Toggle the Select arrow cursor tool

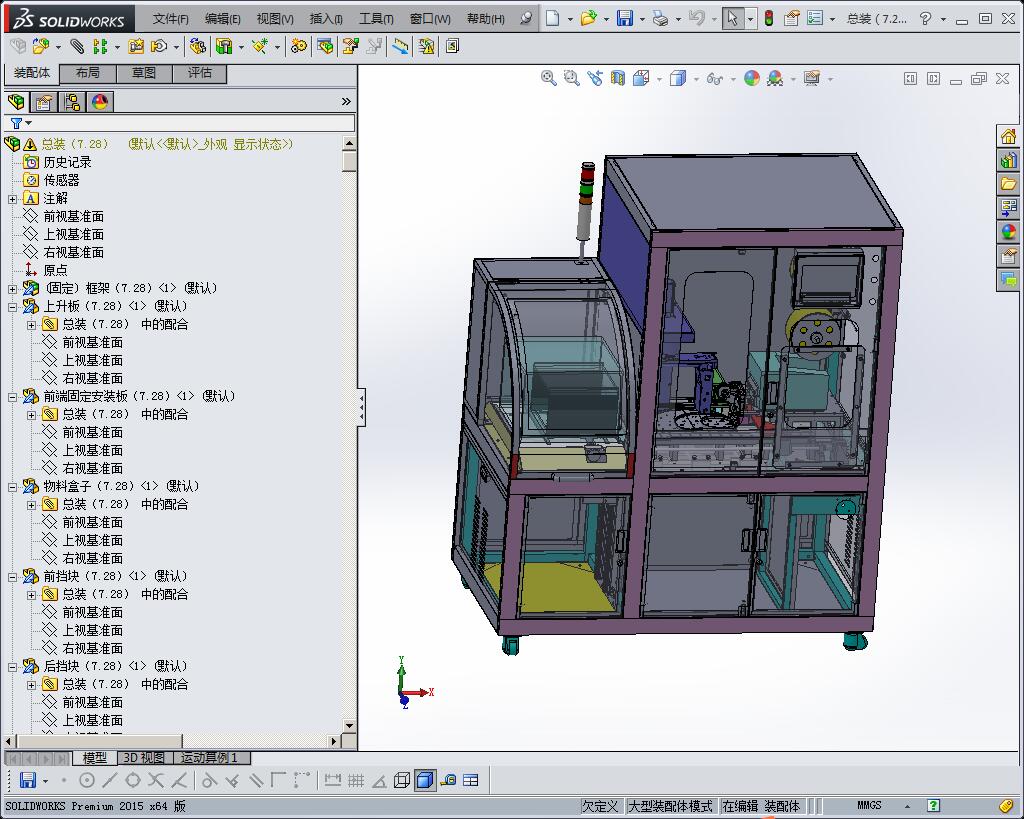click(x=732, y=18)
